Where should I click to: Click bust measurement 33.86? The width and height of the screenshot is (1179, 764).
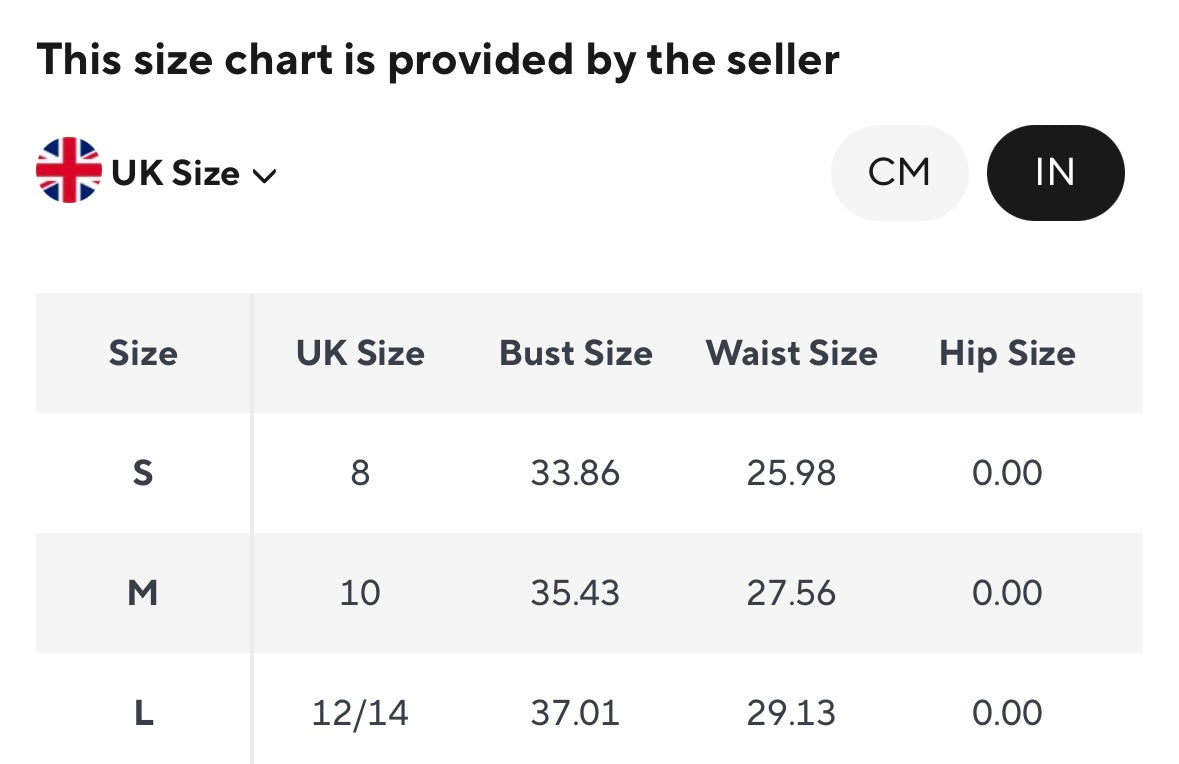575,473
